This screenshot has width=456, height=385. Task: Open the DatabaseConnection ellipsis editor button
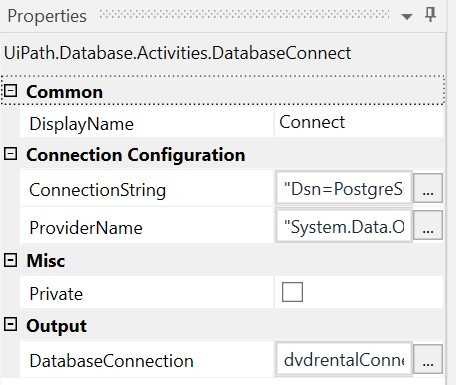tap(428, 359)
